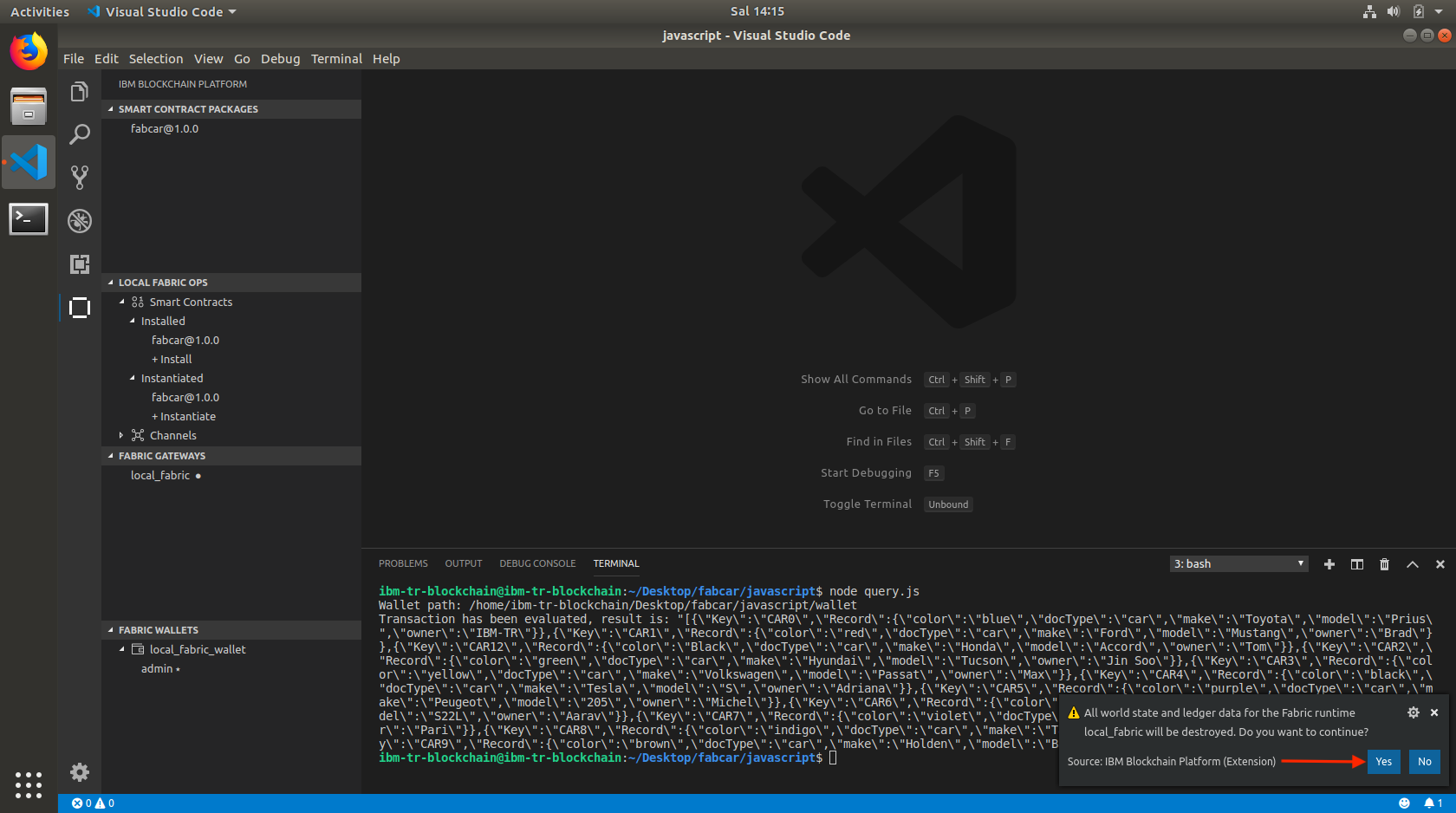The image size is (1456, 813).
Task: Add a new terminal with plus icon
Action: [x=1329, y=564]
